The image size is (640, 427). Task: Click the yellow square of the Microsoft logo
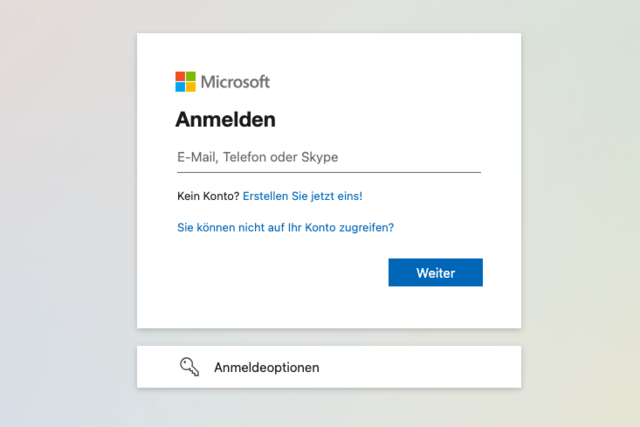pos(191,87)
